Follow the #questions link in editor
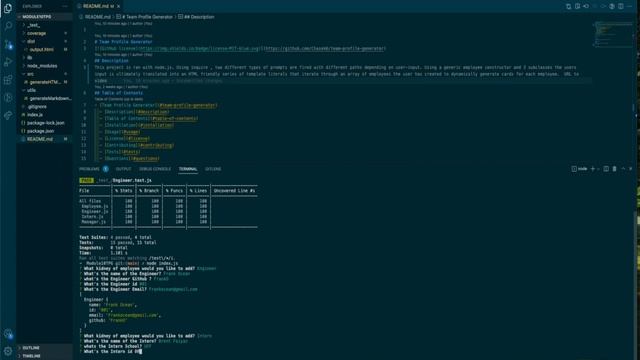The height and width of the screenshot is (360, 640). pos(146,158)
